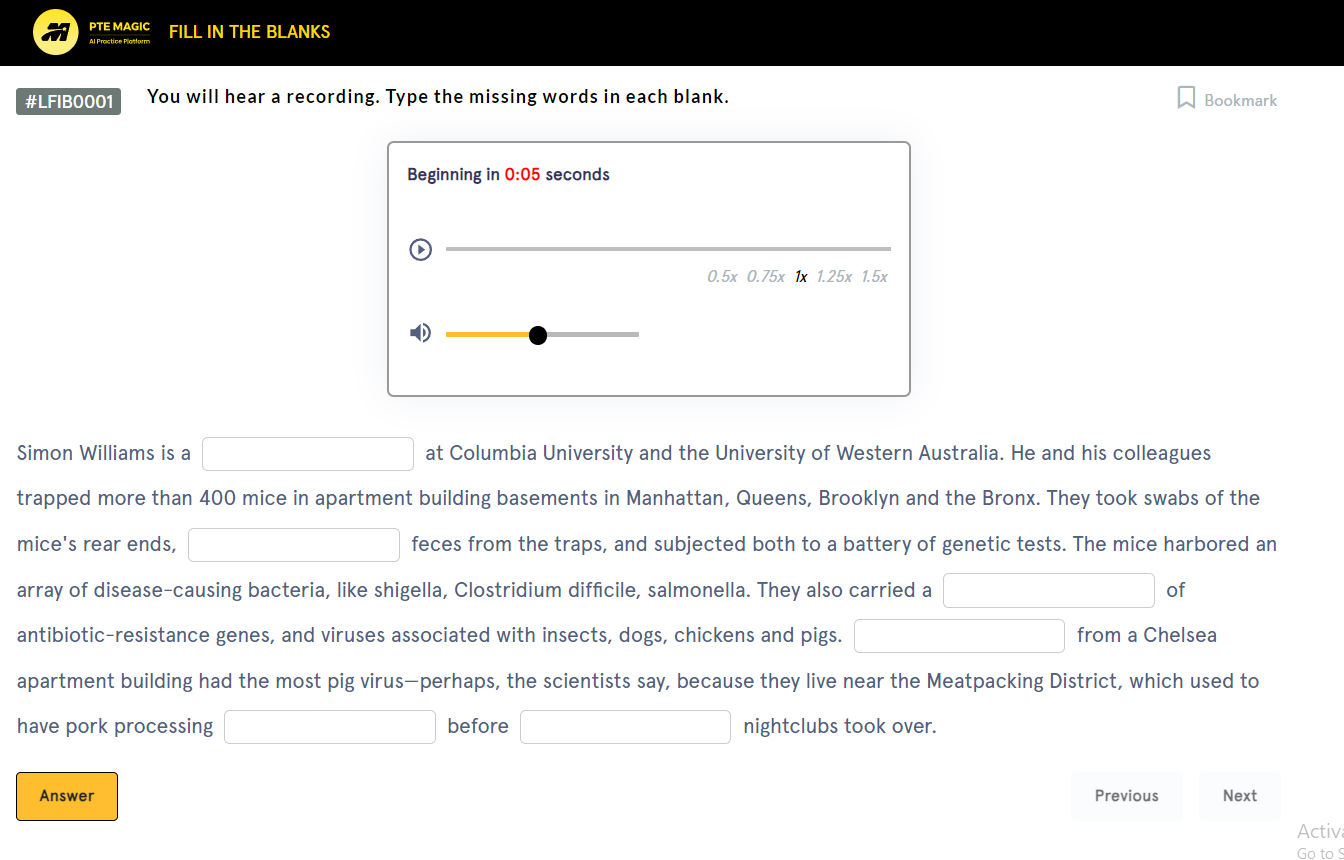This screenshot has height=860, width=1344.
Task: Go back with the Previous button
Action: pyautogui.click(x=1126, y=796)
